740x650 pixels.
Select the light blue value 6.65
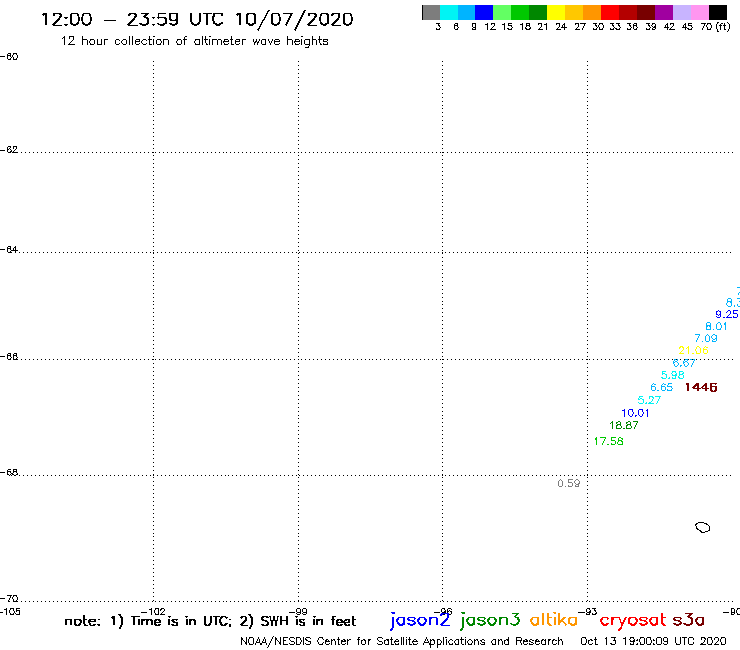click(x=662, y=388)
